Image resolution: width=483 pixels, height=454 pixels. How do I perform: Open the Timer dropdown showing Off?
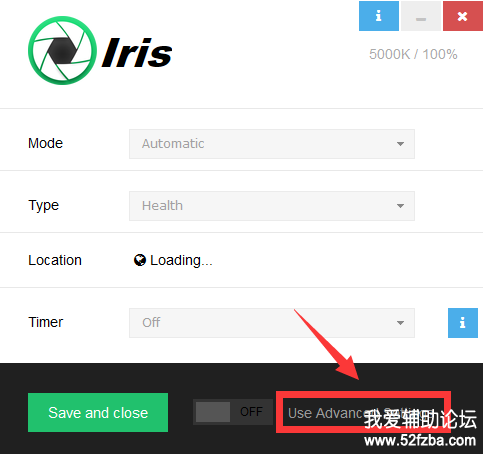[272, 323]
